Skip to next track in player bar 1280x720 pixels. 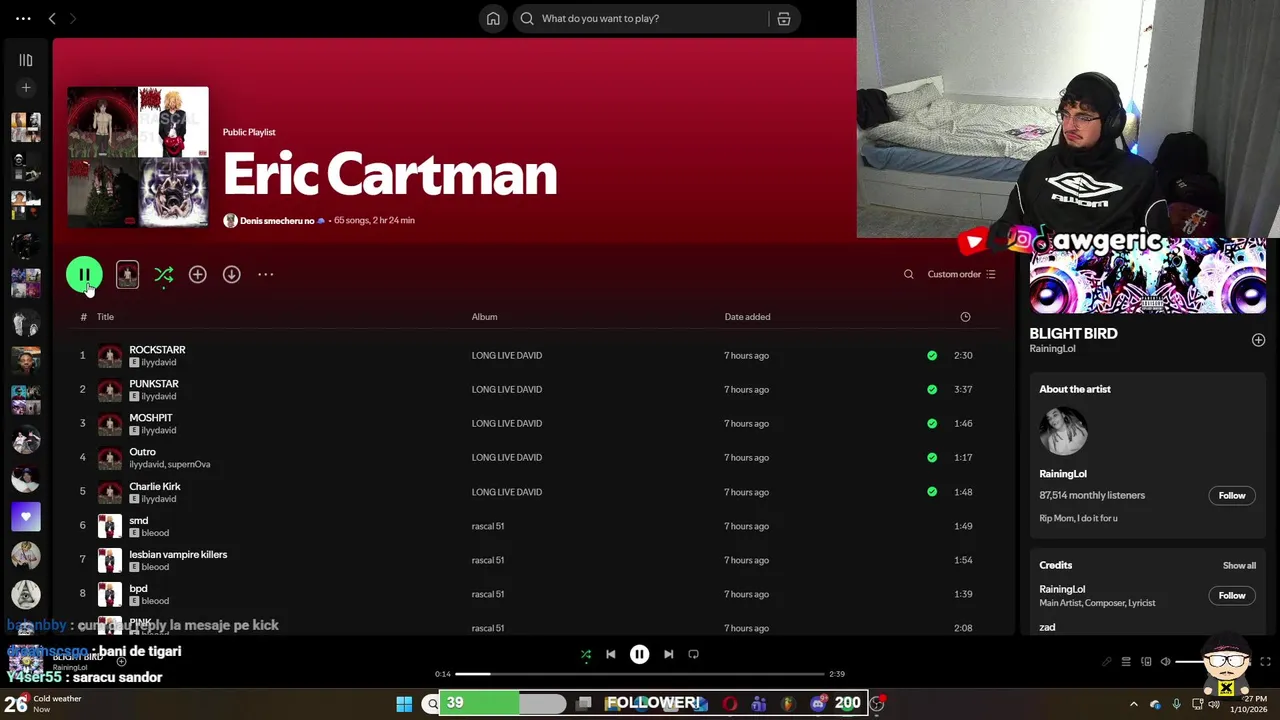pyautogui.click(x=668, y=654)
